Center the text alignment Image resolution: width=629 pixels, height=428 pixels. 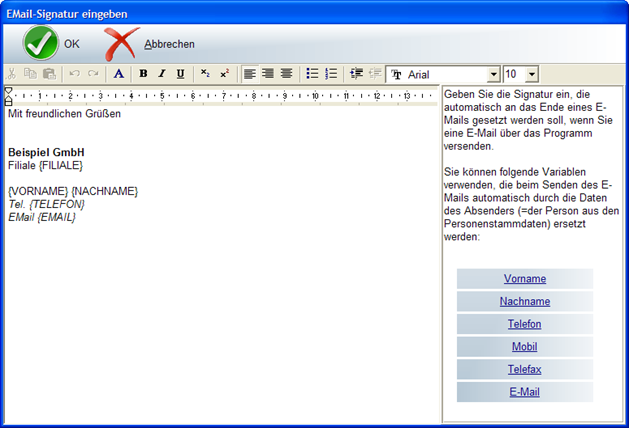(x=286, y=74)
